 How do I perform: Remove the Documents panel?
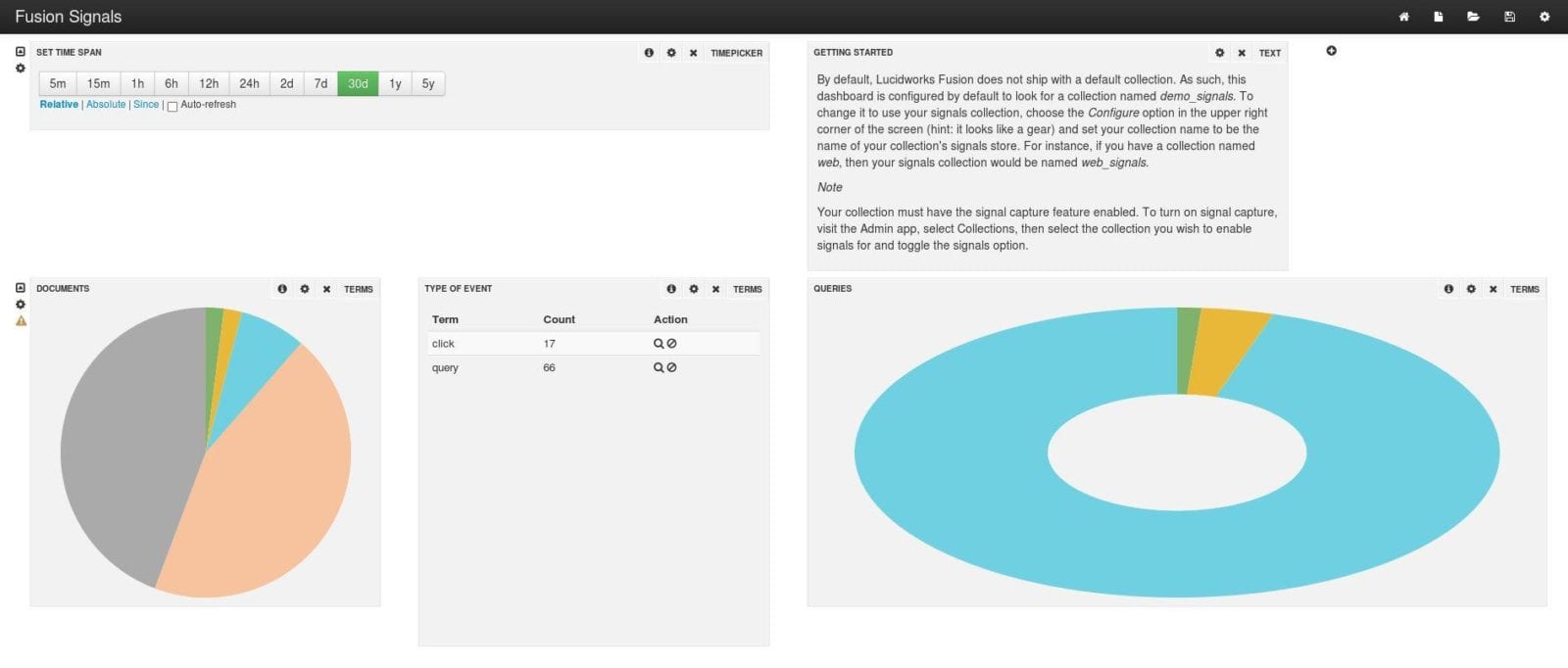tap(326, 289)
